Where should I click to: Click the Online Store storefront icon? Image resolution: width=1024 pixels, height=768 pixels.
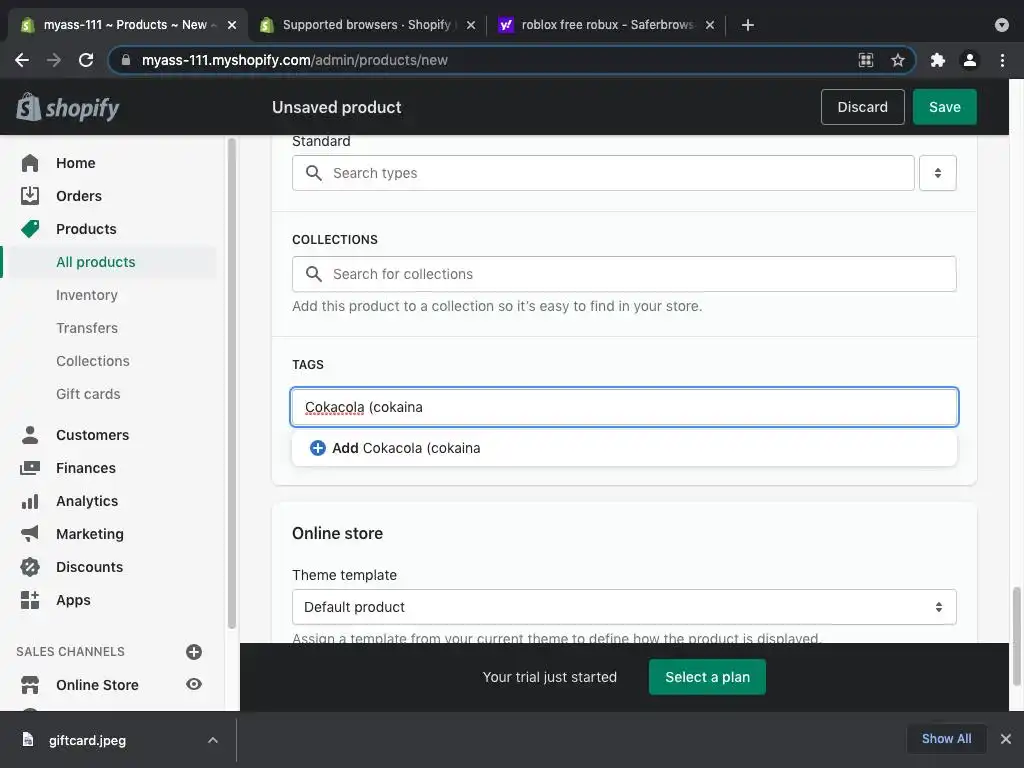point(30,685)
